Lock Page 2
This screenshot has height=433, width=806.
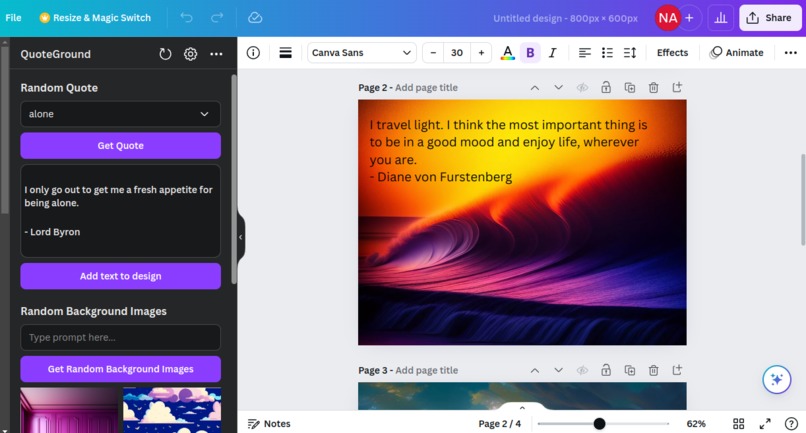[606, 87]
